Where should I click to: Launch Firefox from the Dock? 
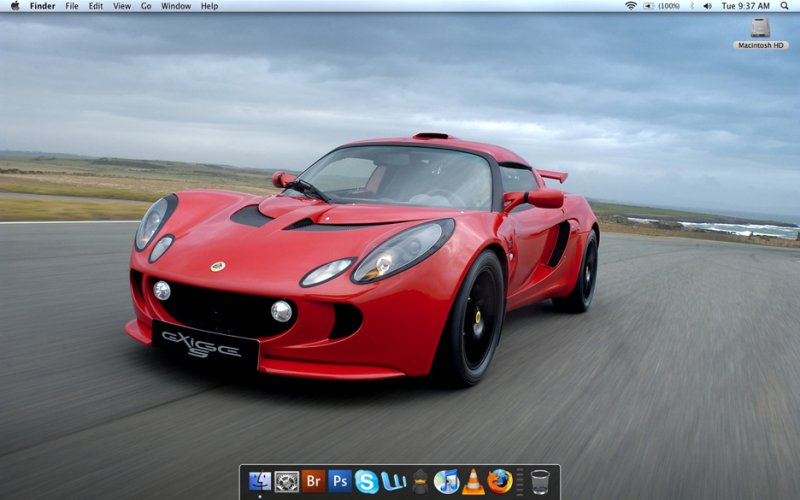(499, 482)
